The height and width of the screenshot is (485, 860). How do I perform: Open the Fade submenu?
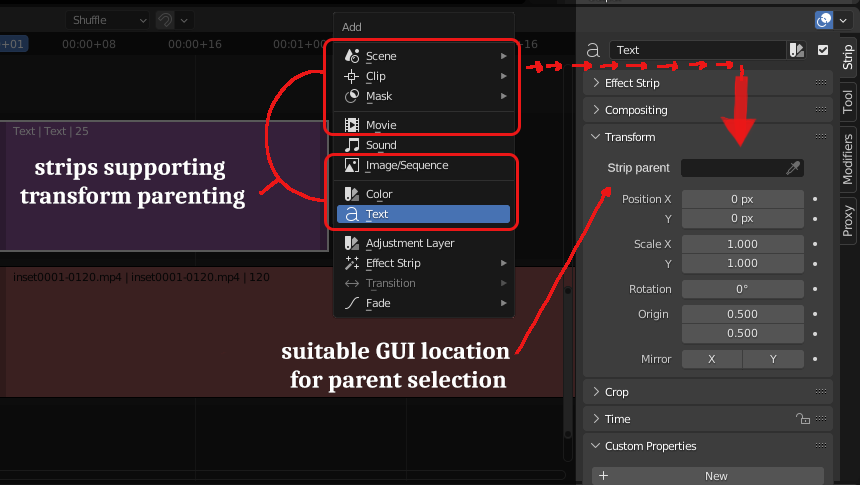pos(423,303)
